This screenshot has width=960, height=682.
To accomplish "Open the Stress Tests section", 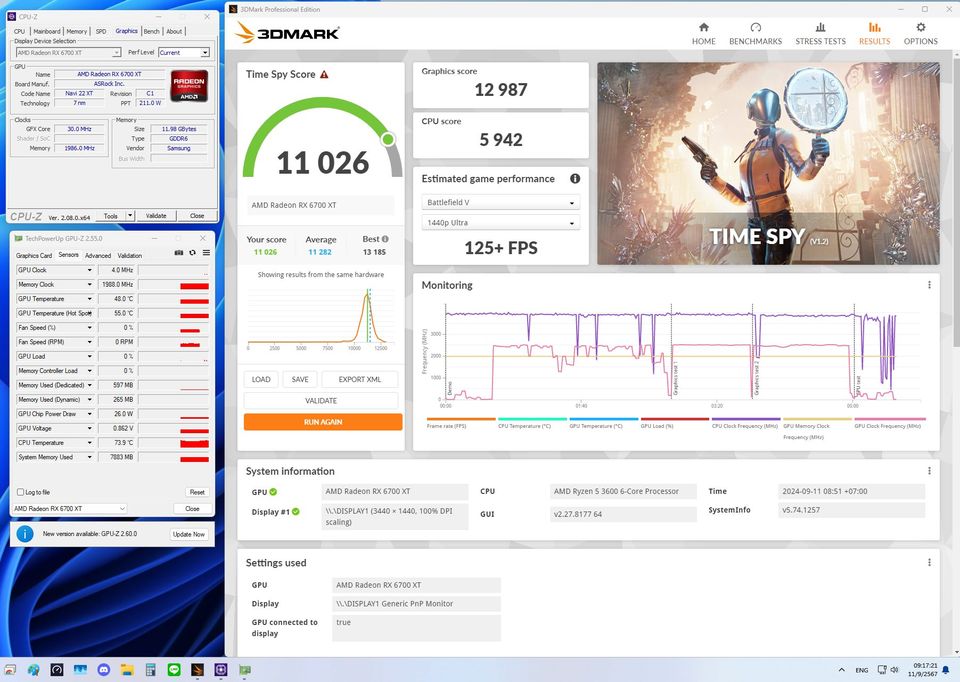I will point(820,34).
